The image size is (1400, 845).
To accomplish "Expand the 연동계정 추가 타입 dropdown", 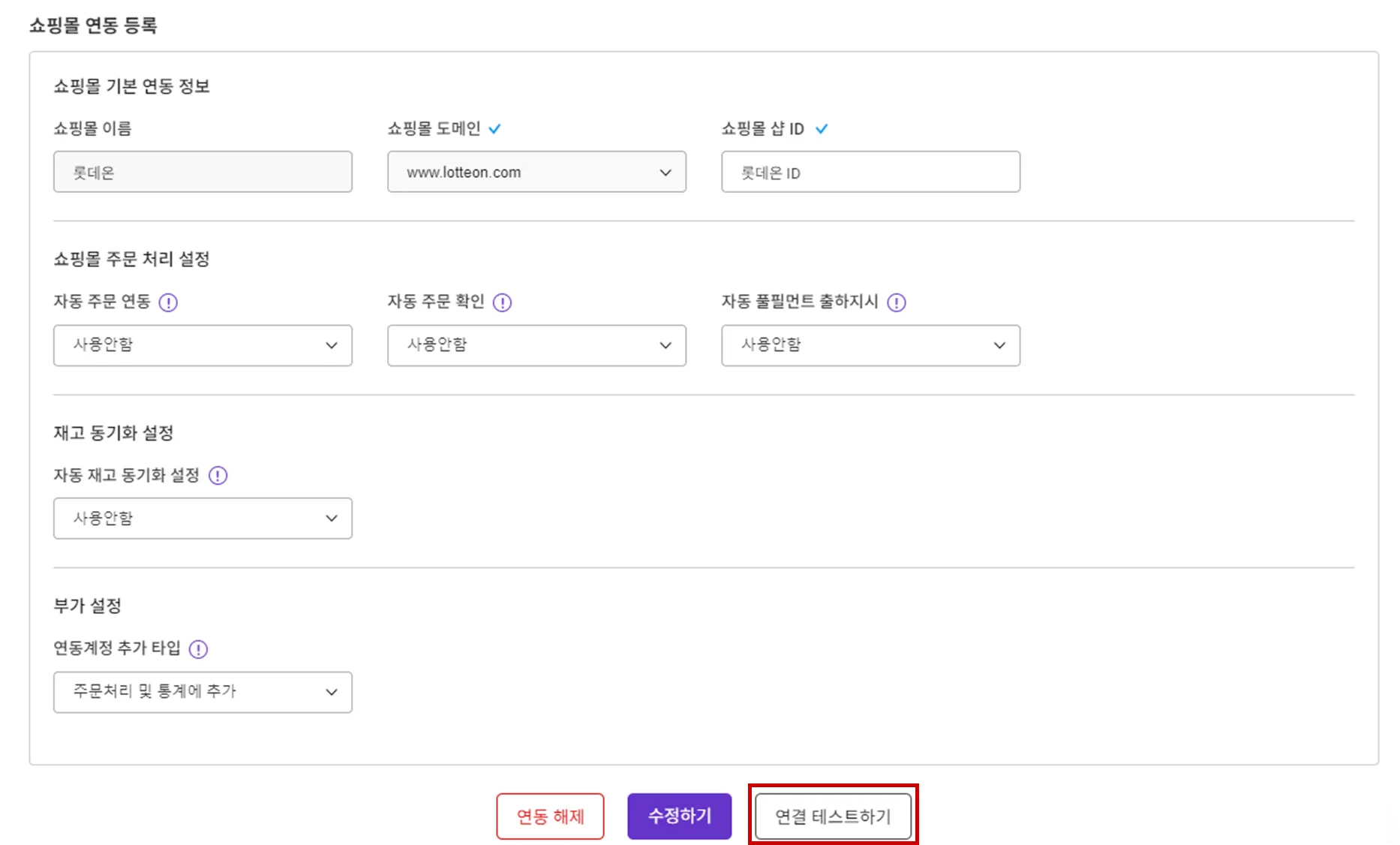I will coord(203,692).
